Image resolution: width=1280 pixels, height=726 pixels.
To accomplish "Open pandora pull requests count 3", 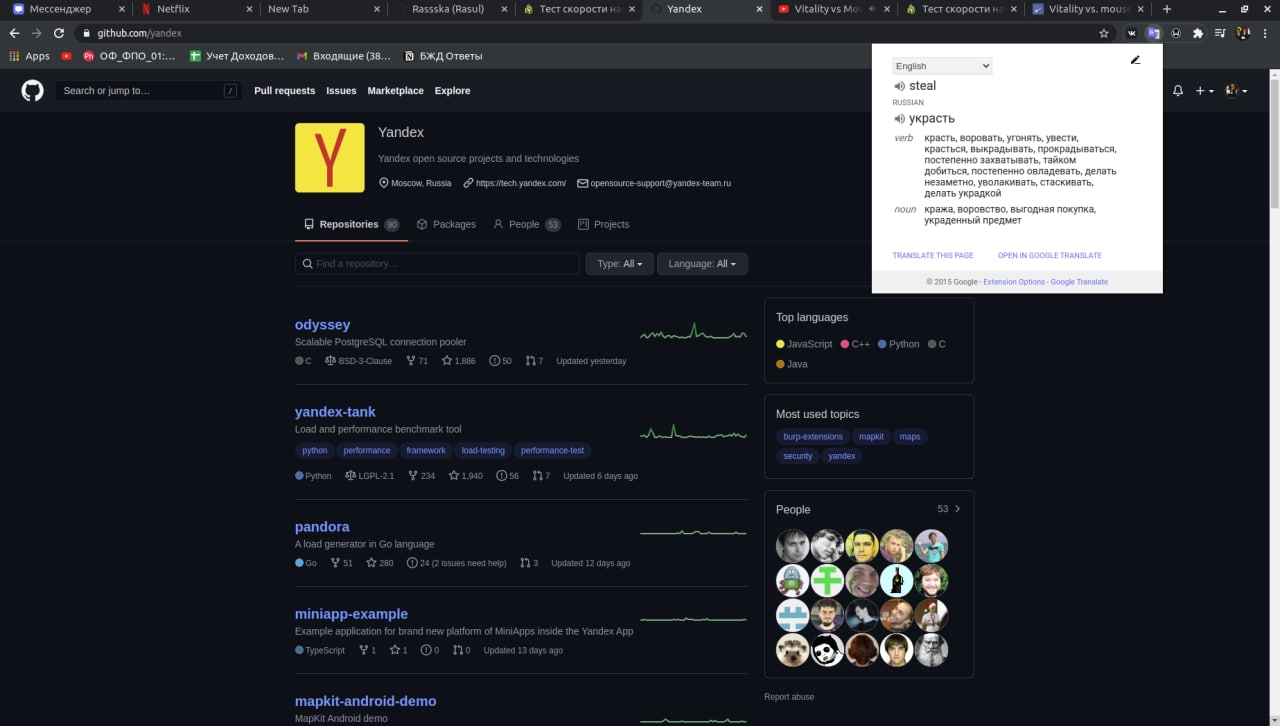I will click(529, 563).
